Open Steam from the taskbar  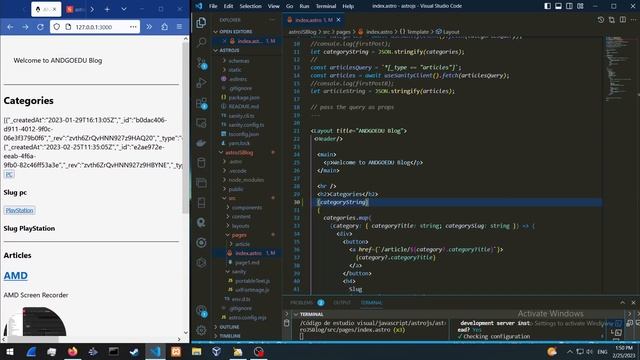click(134, 351)
